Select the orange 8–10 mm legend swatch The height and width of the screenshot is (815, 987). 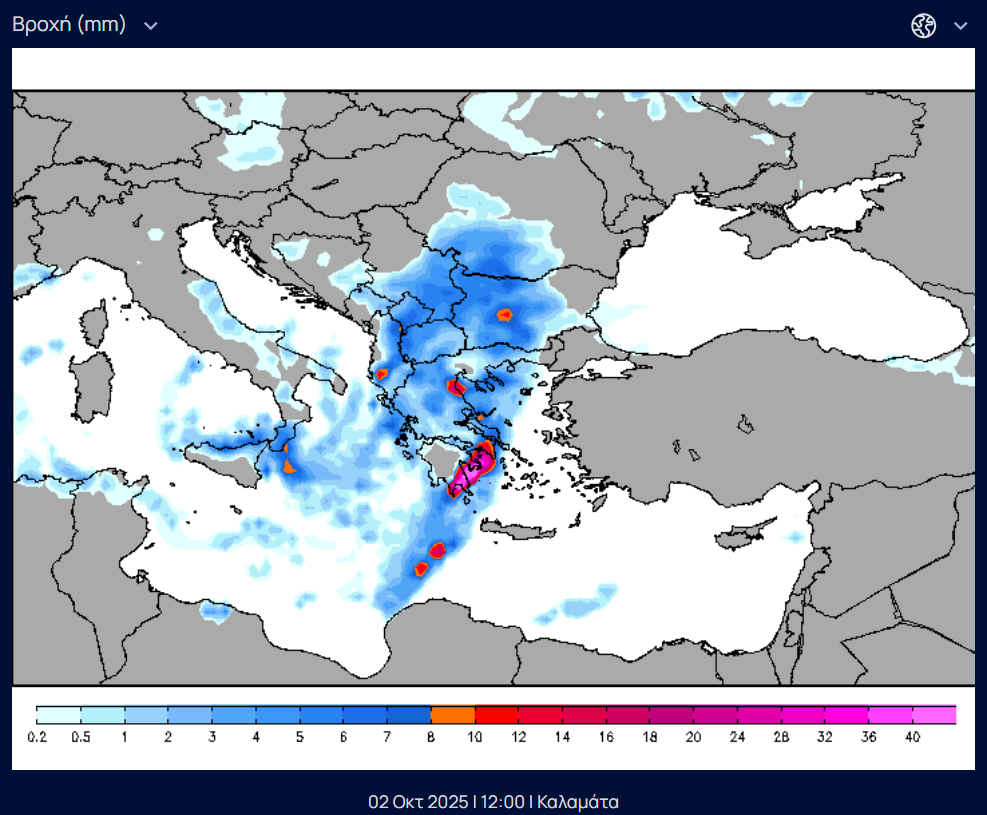[x=452, y=715]
